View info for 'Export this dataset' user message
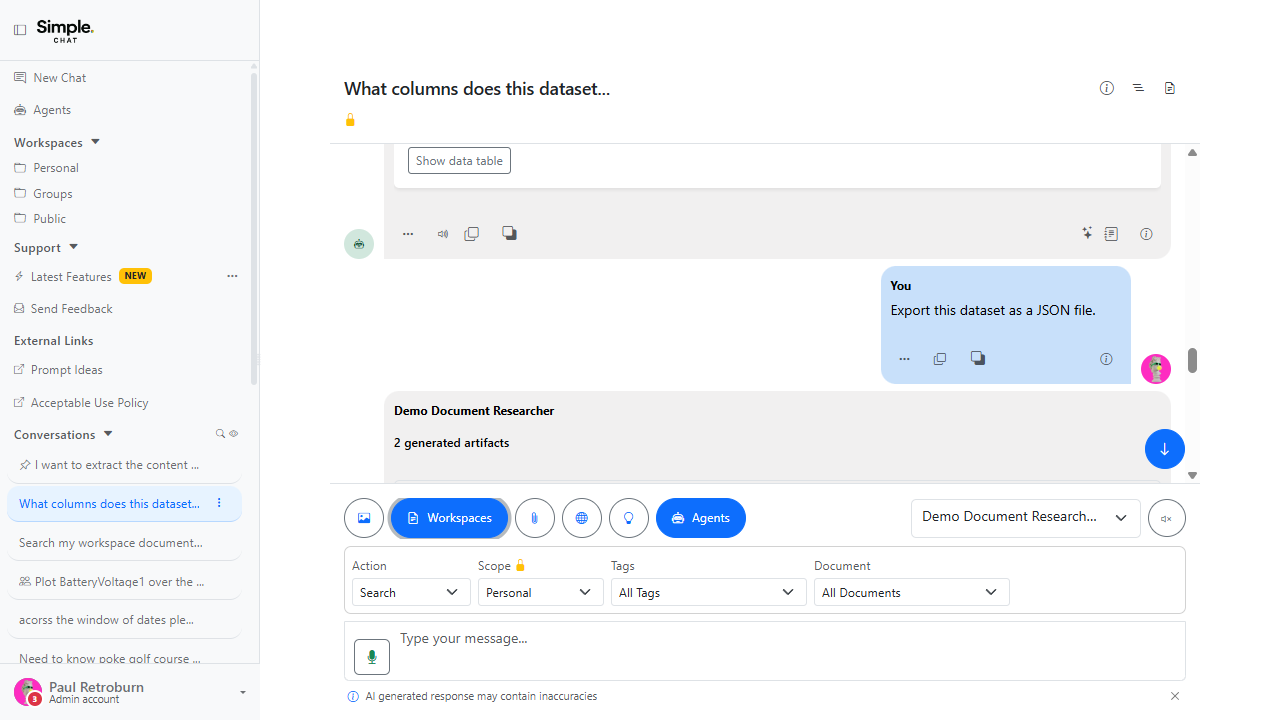Image resolution: width=1280 pixels, height=720 pixels. (1106, 359)
